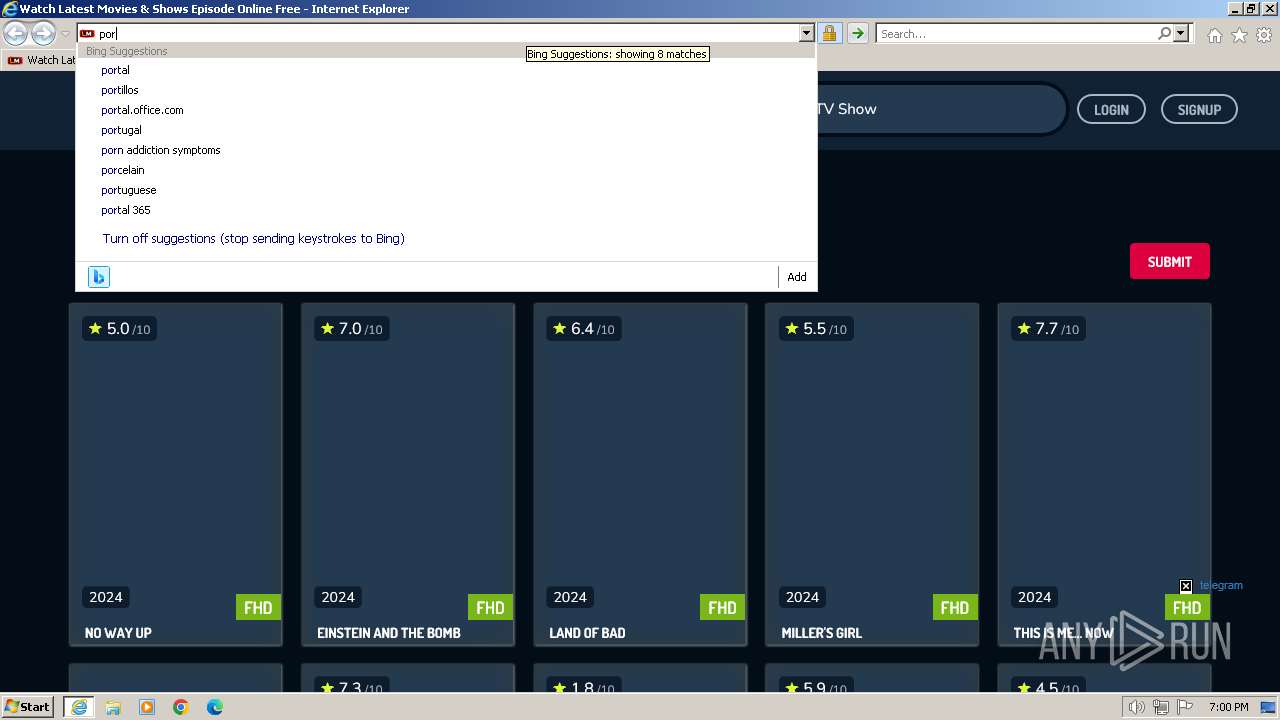
Task: Open File Explorer taskbar icon
Action: tap(113, 707)
